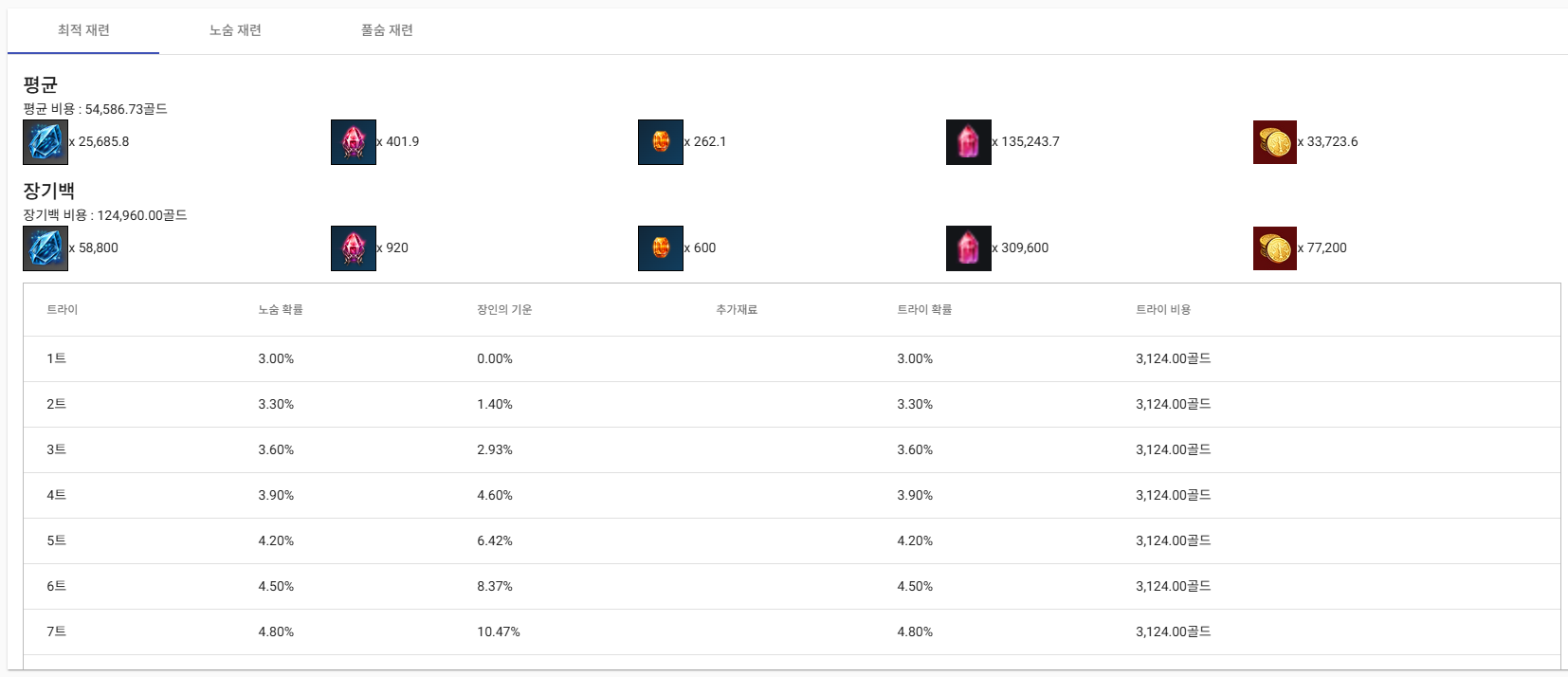Select the 1트 table row
The height and width of the screenshot is (677, 1568).
pos(792,359)
